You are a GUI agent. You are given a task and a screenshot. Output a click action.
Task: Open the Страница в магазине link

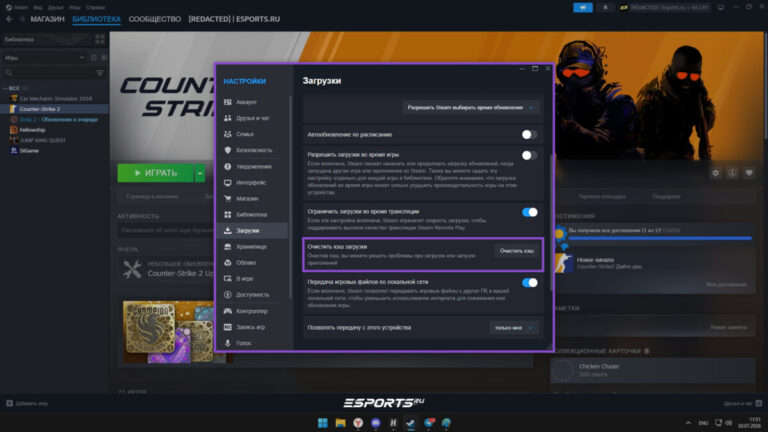(152, 196)
